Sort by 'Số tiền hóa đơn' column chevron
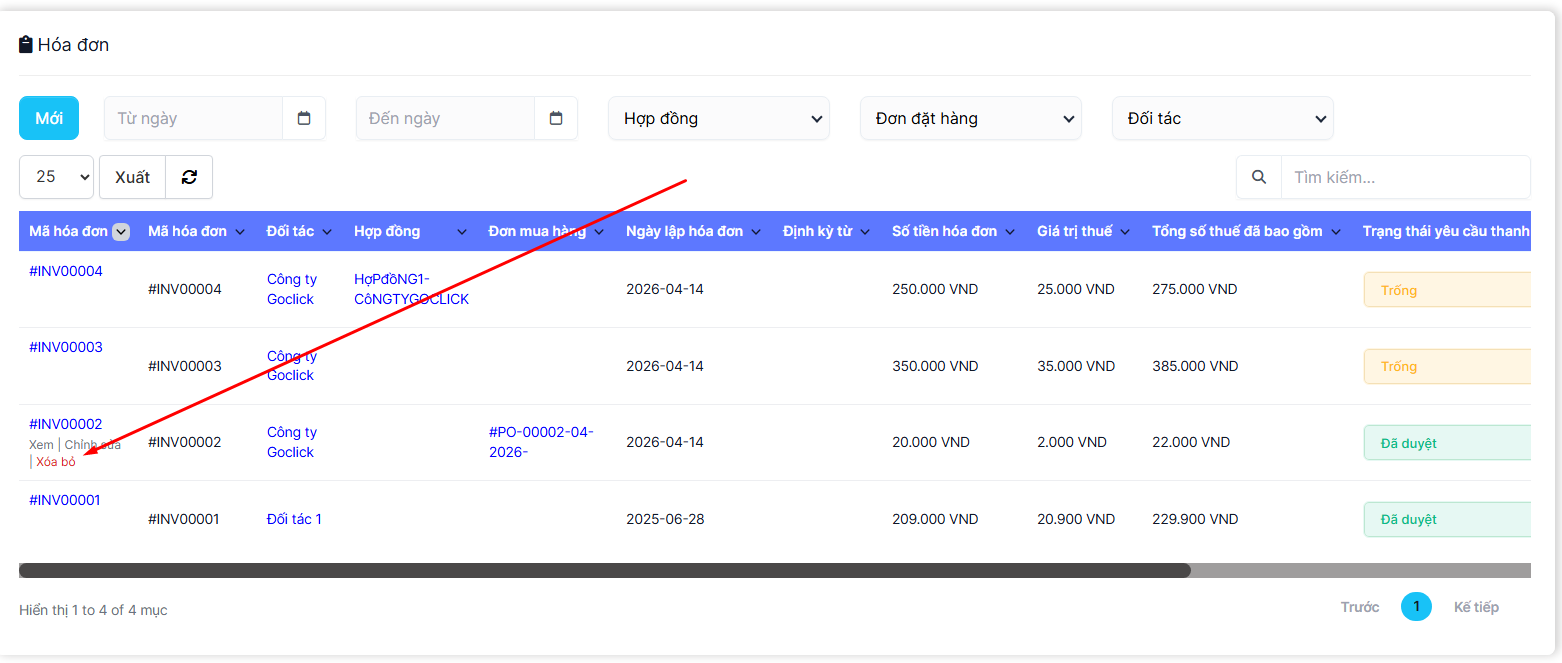The height and width of the screenshot is (663, 1562). point(1010,232)
